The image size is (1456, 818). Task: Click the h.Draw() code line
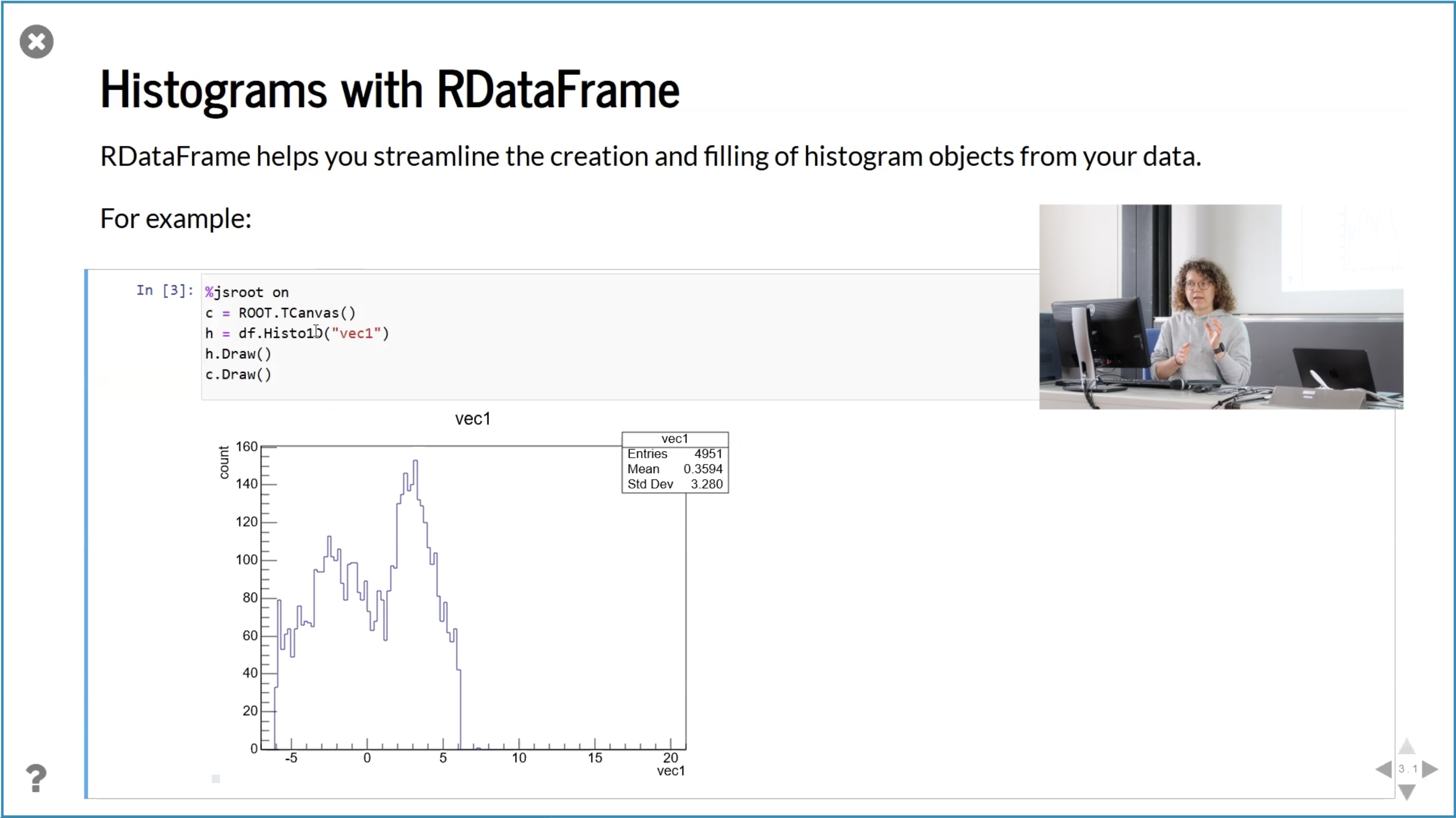coord(238,354)
